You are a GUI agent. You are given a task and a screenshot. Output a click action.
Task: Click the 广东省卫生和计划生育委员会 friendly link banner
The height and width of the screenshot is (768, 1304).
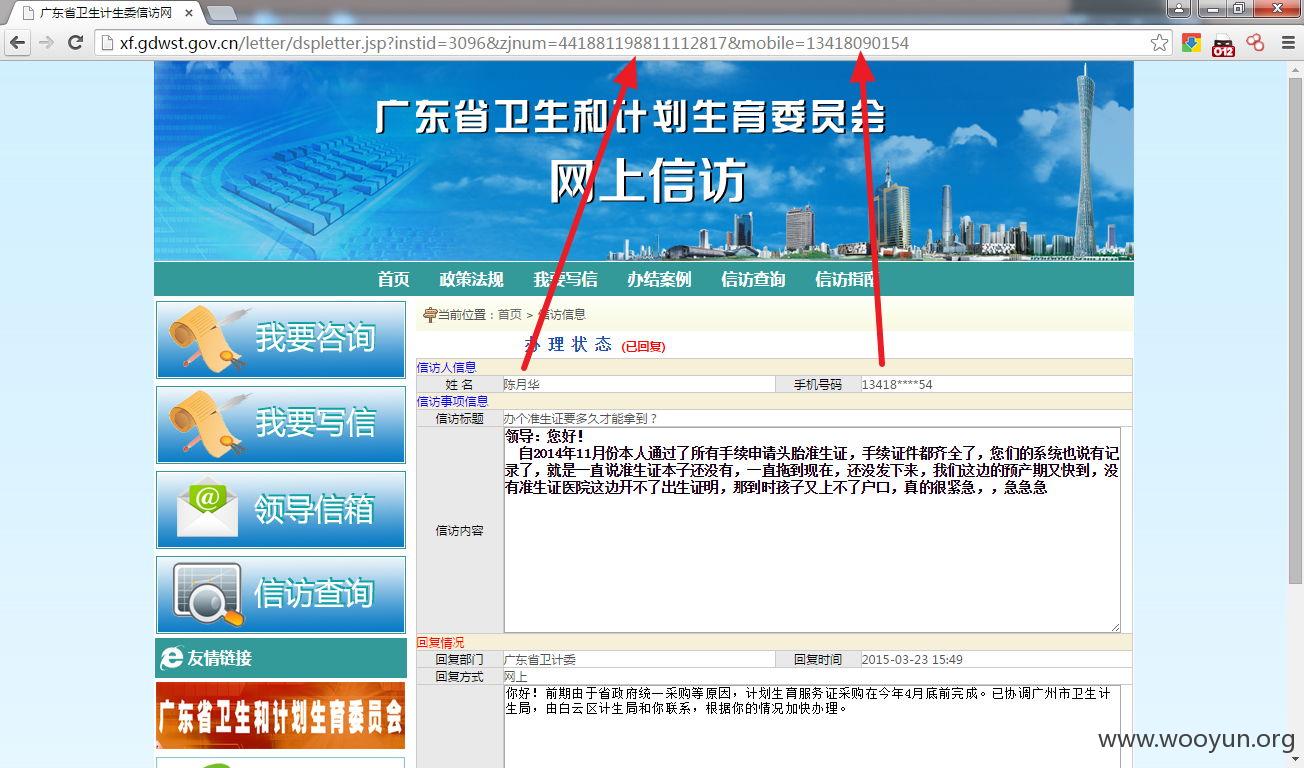click(281, 716)
